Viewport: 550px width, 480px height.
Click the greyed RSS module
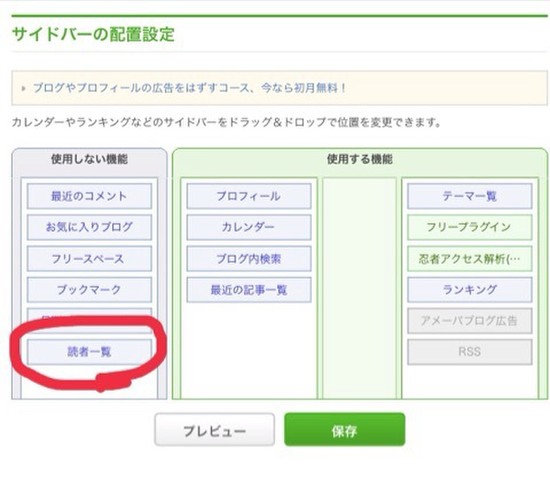[470, 352]
